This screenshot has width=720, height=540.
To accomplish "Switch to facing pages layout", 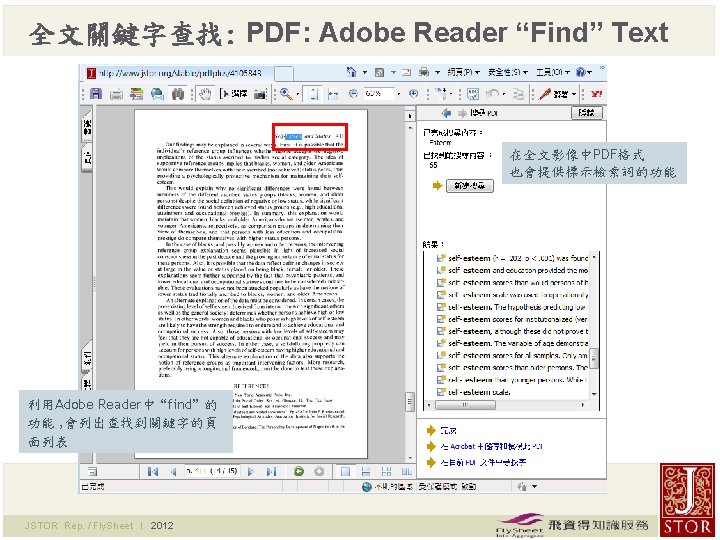I will [x=406, y=471].
